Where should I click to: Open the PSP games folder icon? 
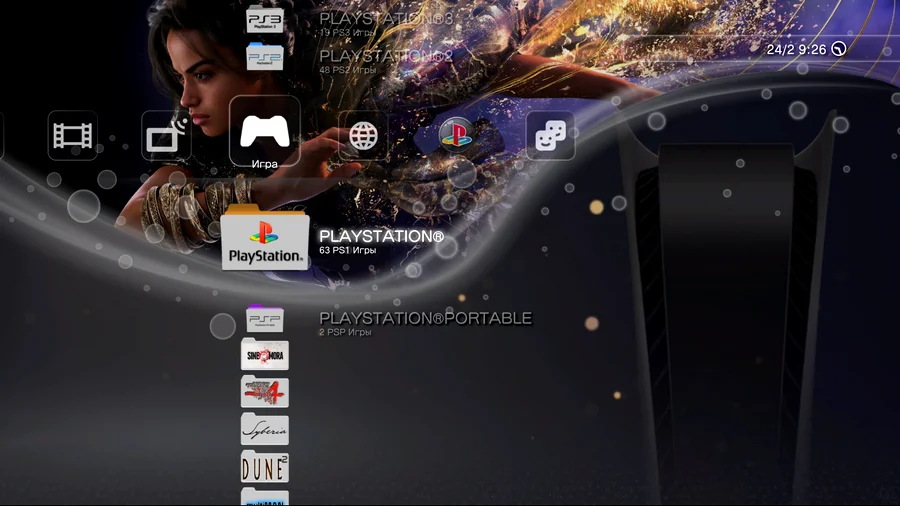tap(265, 320)
